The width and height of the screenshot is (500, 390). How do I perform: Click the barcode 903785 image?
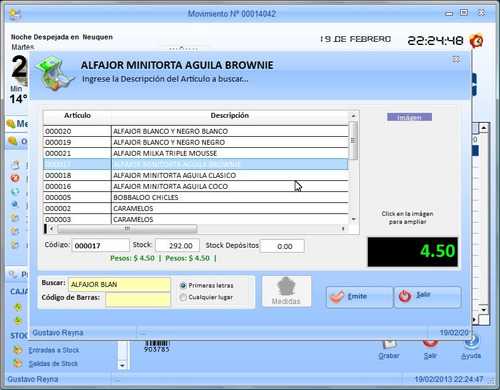[157, 346]
